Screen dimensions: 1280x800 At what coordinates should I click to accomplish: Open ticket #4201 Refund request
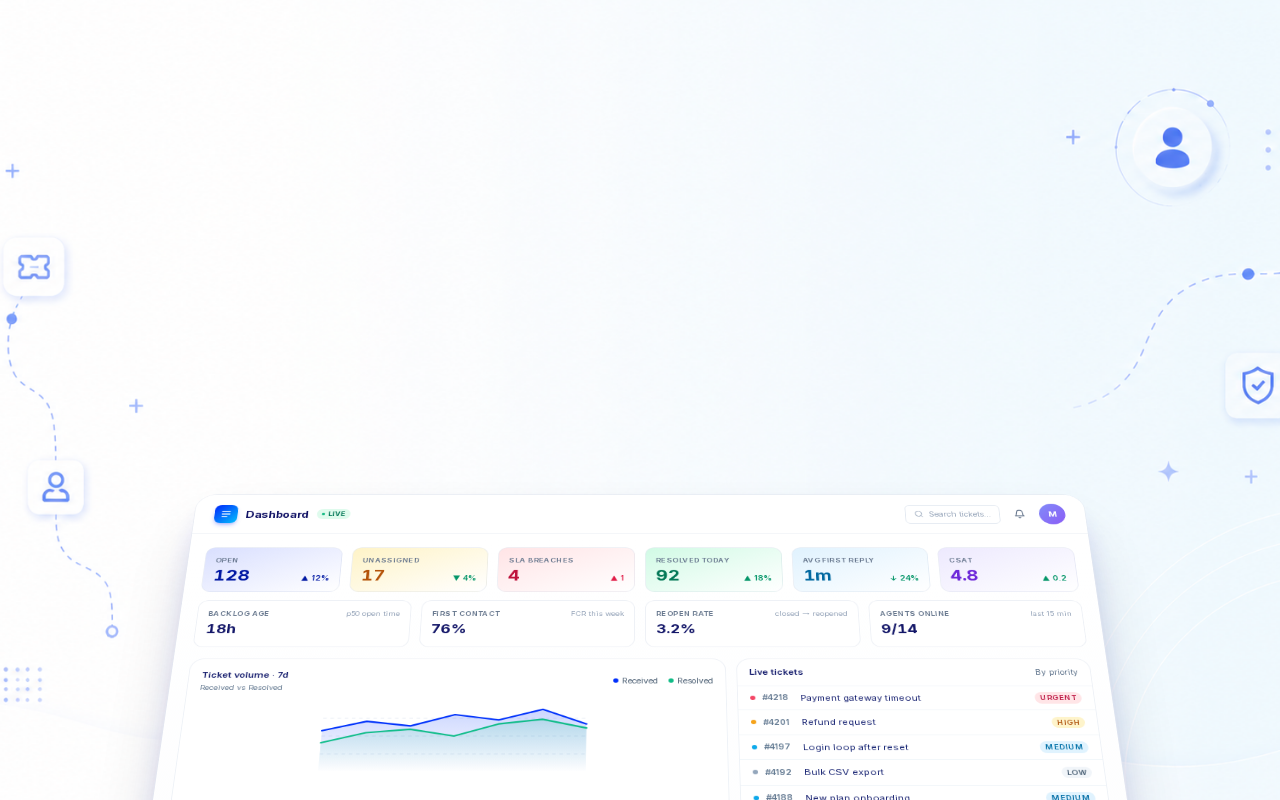tap(917, 722)
